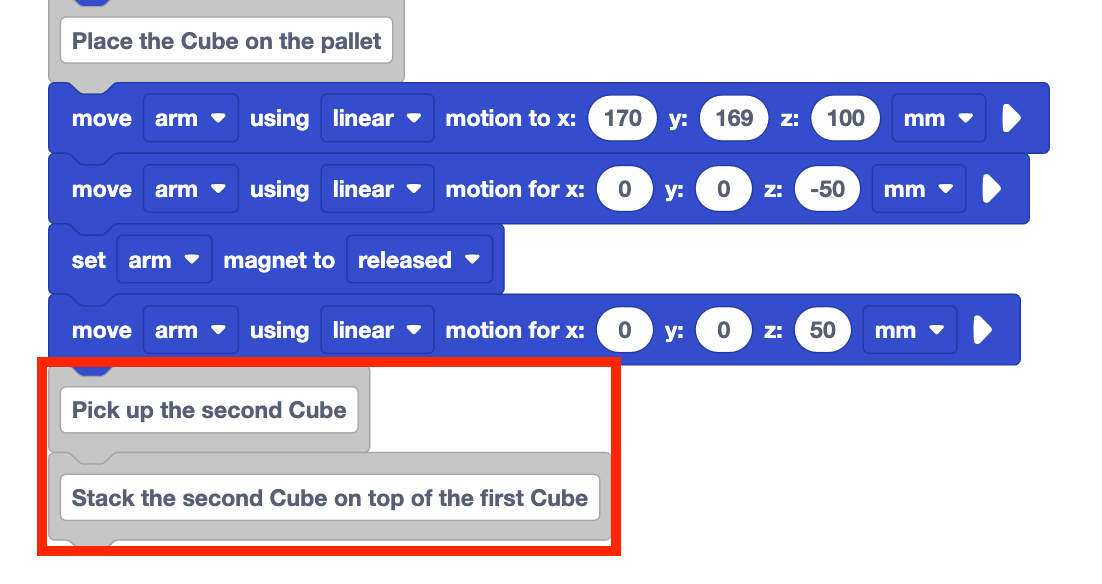Click the z value 50 field
This screenshot has width=1102, height=584.
click(x=822, y=330)
